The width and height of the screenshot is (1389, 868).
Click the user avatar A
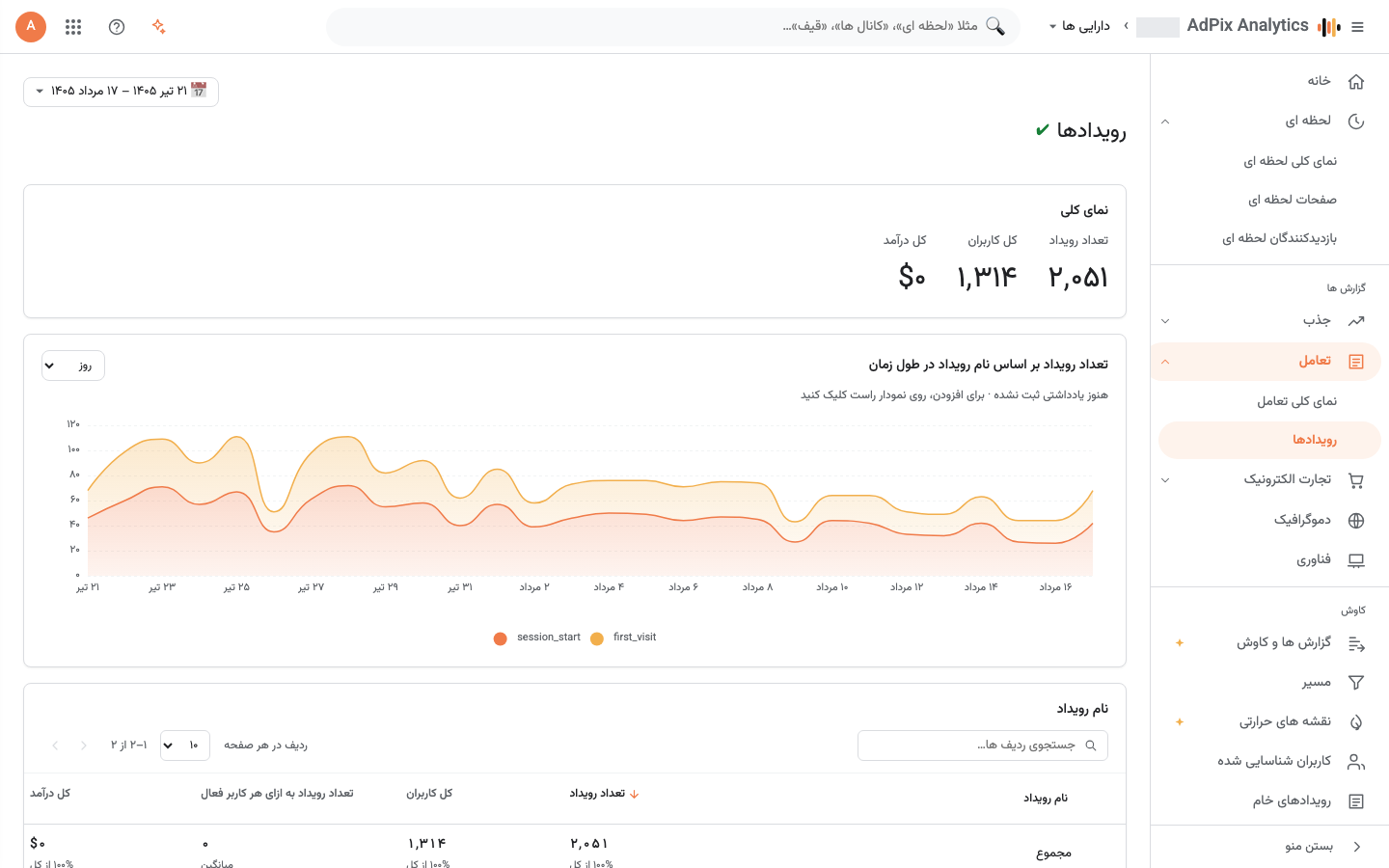point(31,27)
